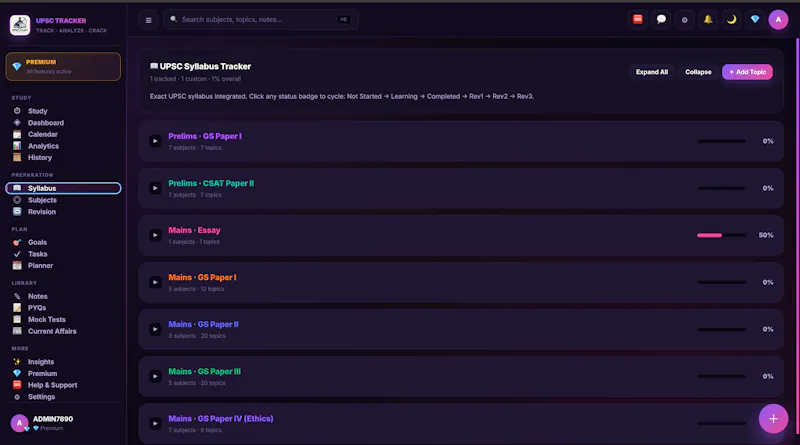Click the Mains Essay 50% progress bar
The width and height of the screenshot is (800, 445).
pyautogui.click(x=721, y=235)
